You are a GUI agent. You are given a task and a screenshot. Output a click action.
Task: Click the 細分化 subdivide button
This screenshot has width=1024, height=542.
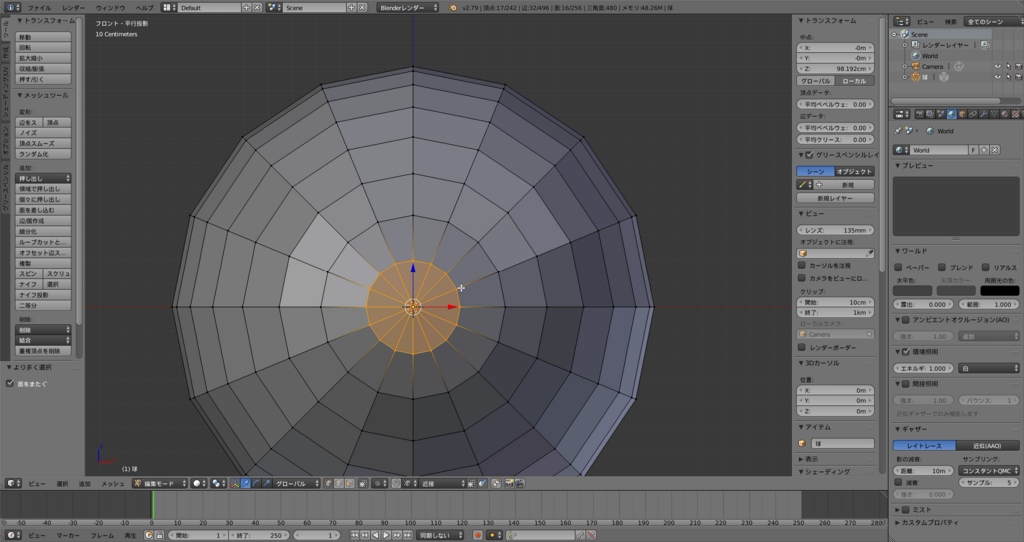(43, 231)
